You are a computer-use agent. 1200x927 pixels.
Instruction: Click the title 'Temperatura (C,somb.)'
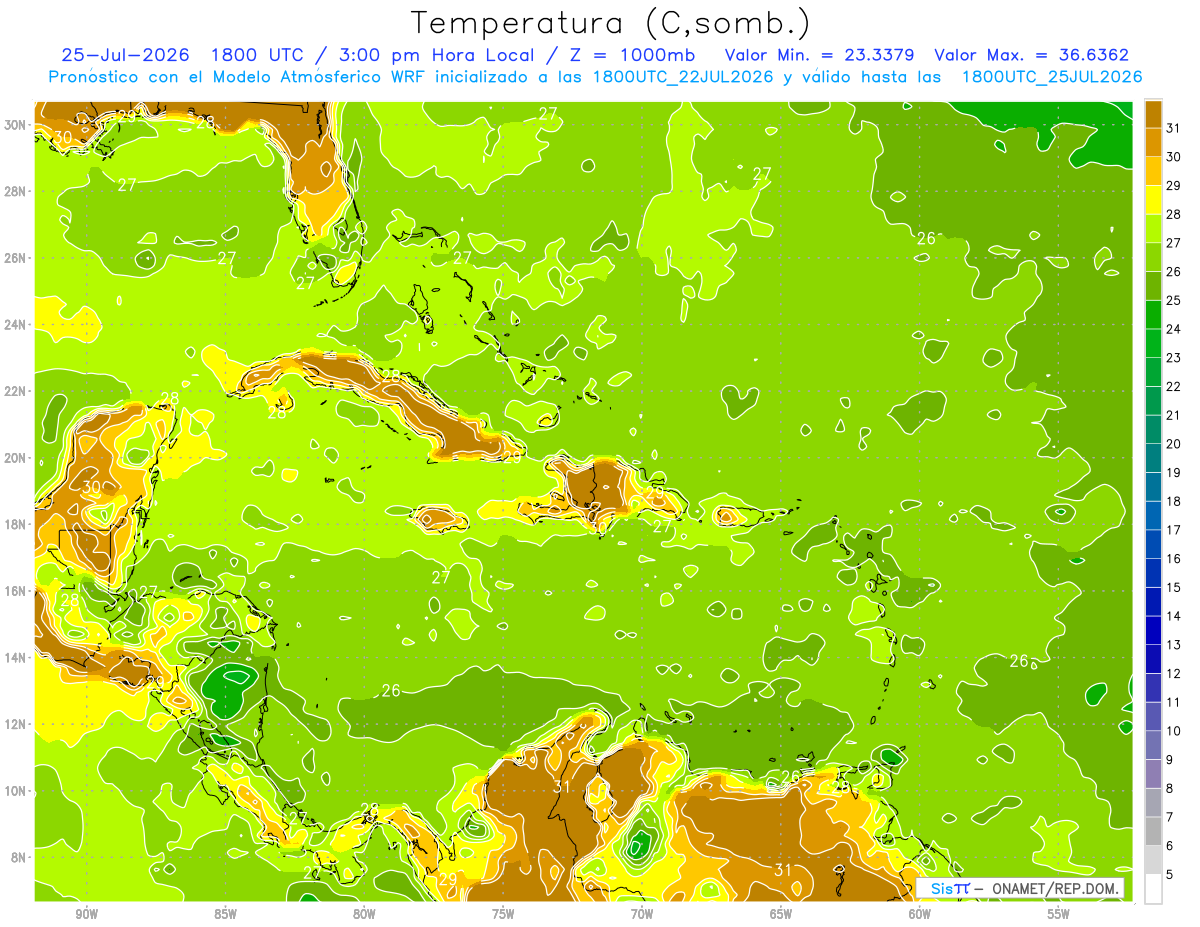[x=609, y=23]
